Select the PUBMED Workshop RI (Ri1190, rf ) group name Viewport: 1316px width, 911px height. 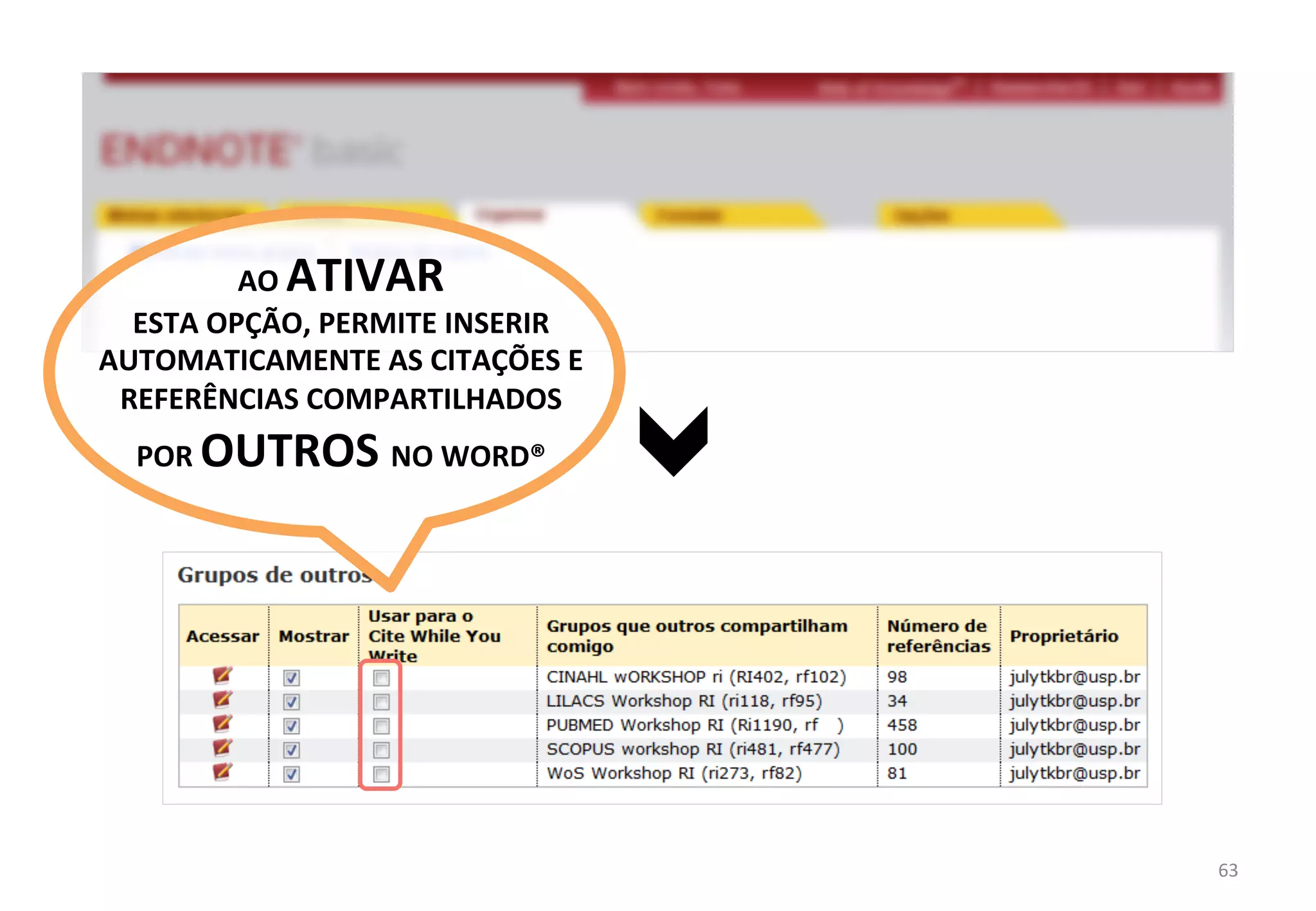695,725
